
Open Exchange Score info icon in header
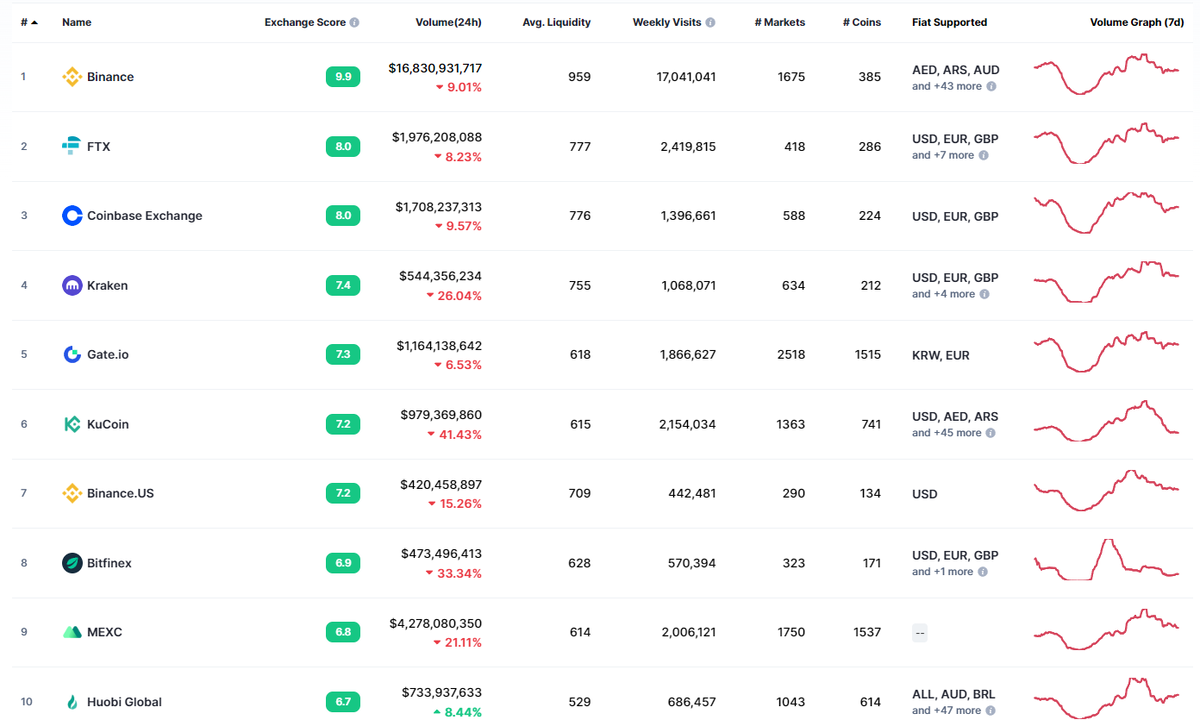tap(355, 22)
